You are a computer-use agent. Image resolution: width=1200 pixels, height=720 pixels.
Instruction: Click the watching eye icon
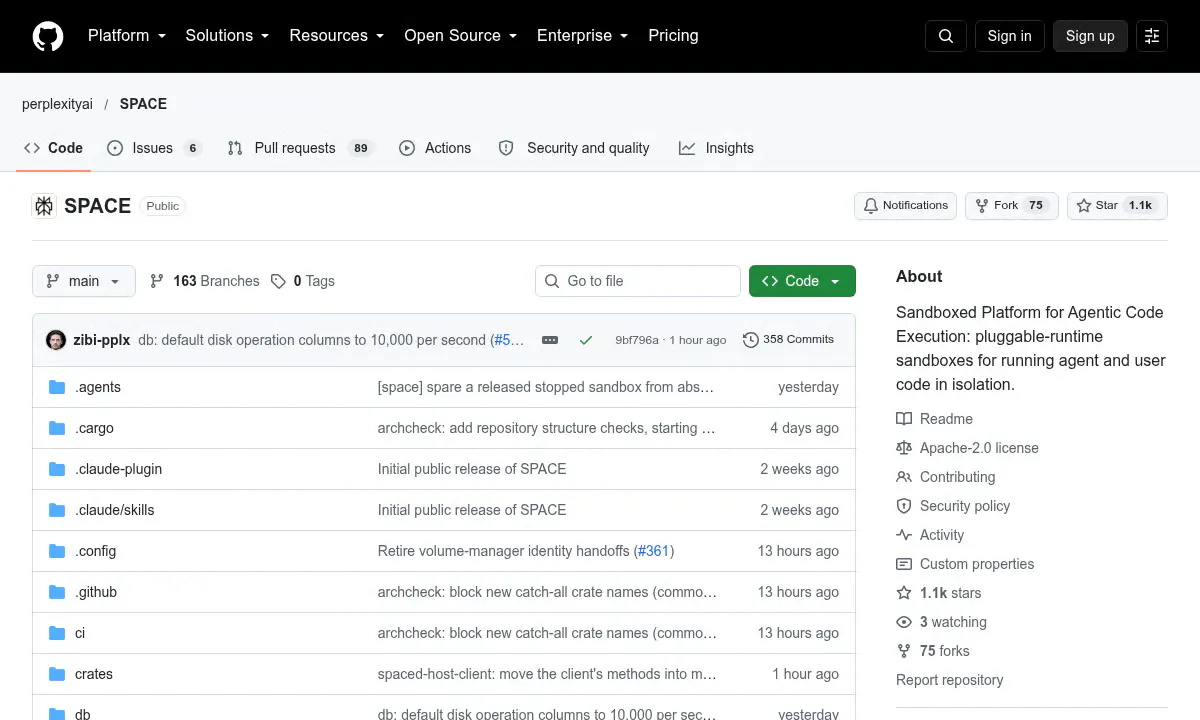pos(904,622)
